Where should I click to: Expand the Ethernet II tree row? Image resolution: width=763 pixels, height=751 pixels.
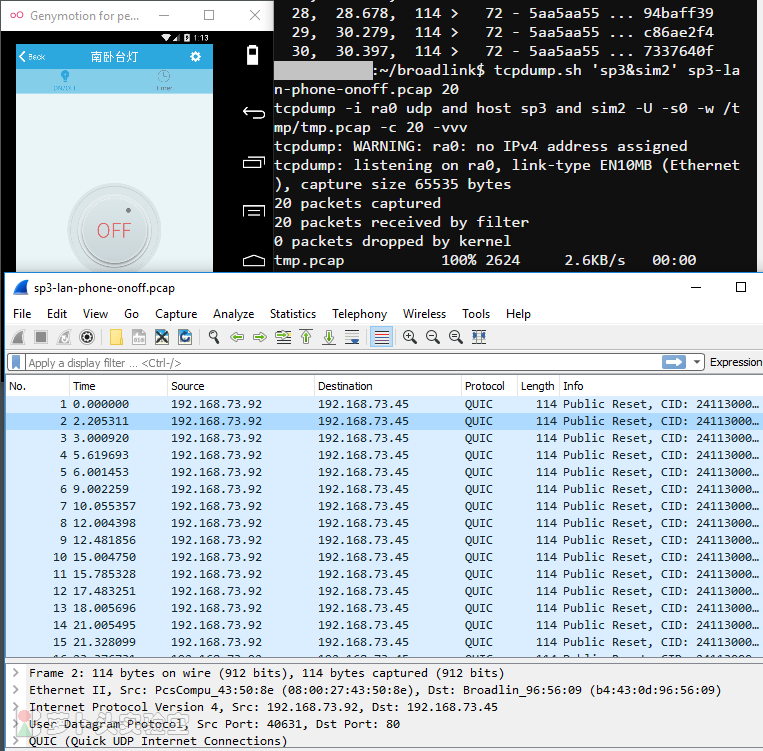[x=14, y=690]
